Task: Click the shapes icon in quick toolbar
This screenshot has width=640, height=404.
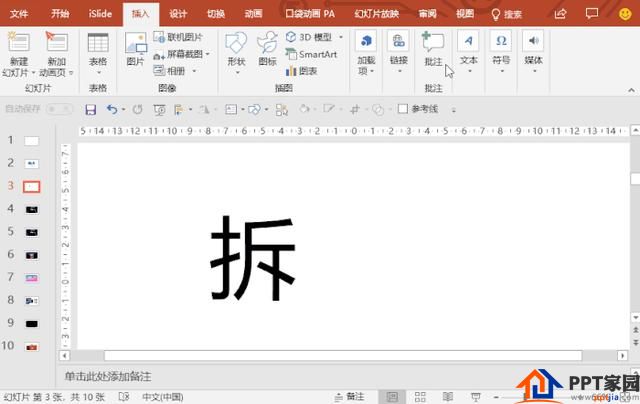Action: pos(254,109)
